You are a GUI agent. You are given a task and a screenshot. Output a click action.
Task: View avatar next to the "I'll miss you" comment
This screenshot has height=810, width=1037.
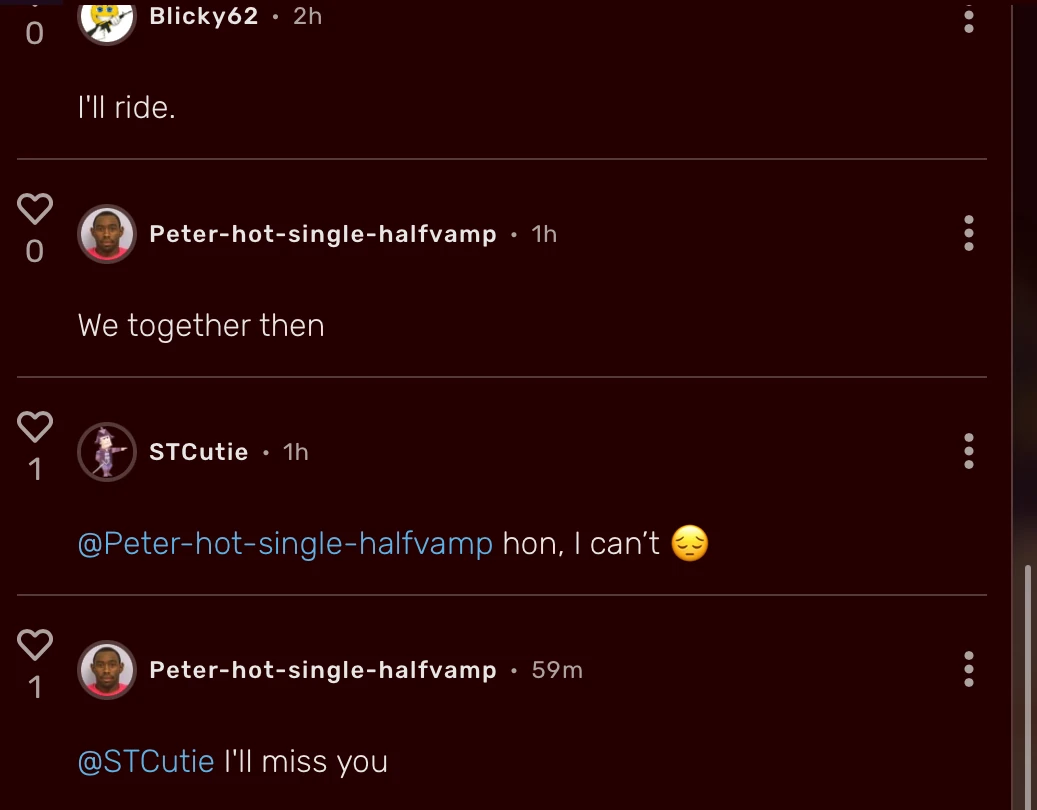click(x=106, y=670)
